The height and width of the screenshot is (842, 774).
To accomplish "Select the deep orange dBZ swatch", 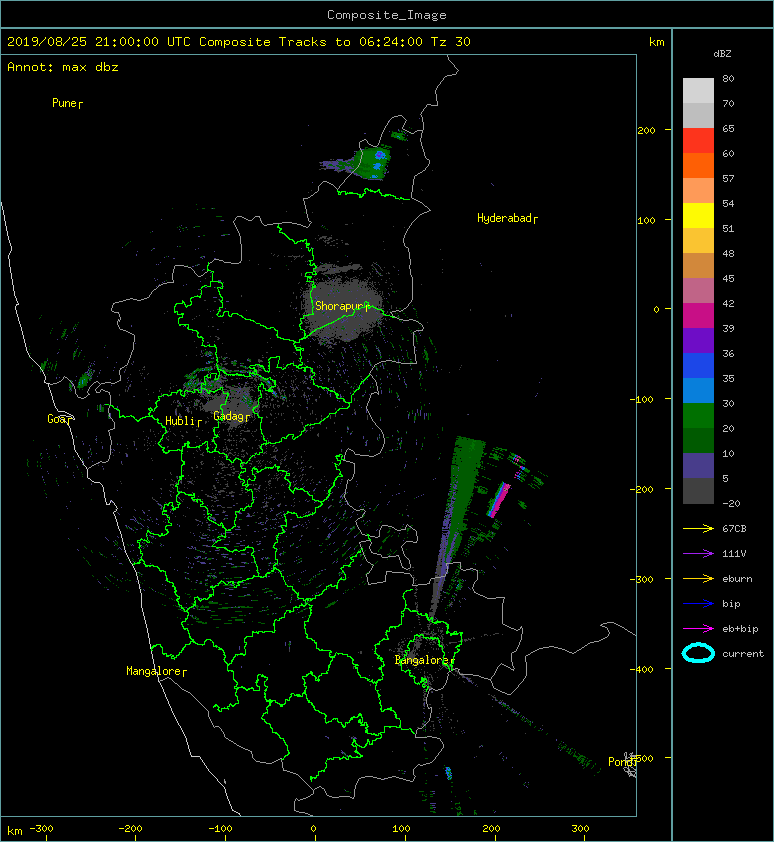I will pyautogui.click(x=698, y=165).
